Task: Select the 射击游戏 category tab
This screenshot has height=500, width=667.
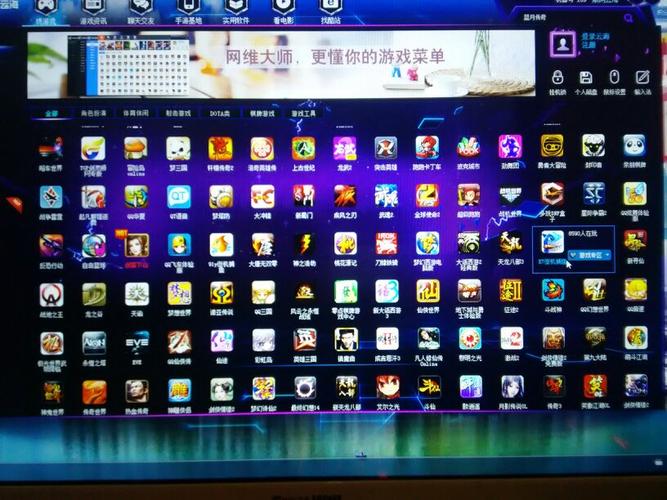Action: (178, 113)
